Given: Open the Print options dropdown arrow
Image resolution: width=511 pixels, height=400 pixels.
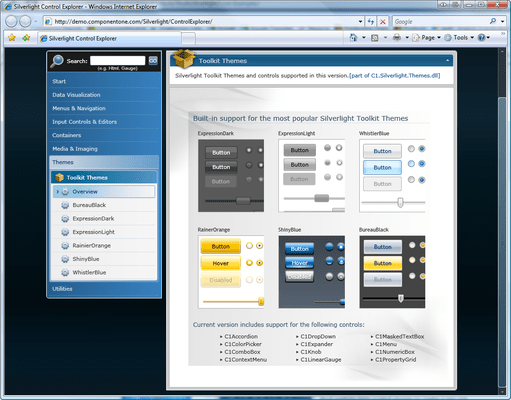Looking at the screenshot, I should [407, 37].
